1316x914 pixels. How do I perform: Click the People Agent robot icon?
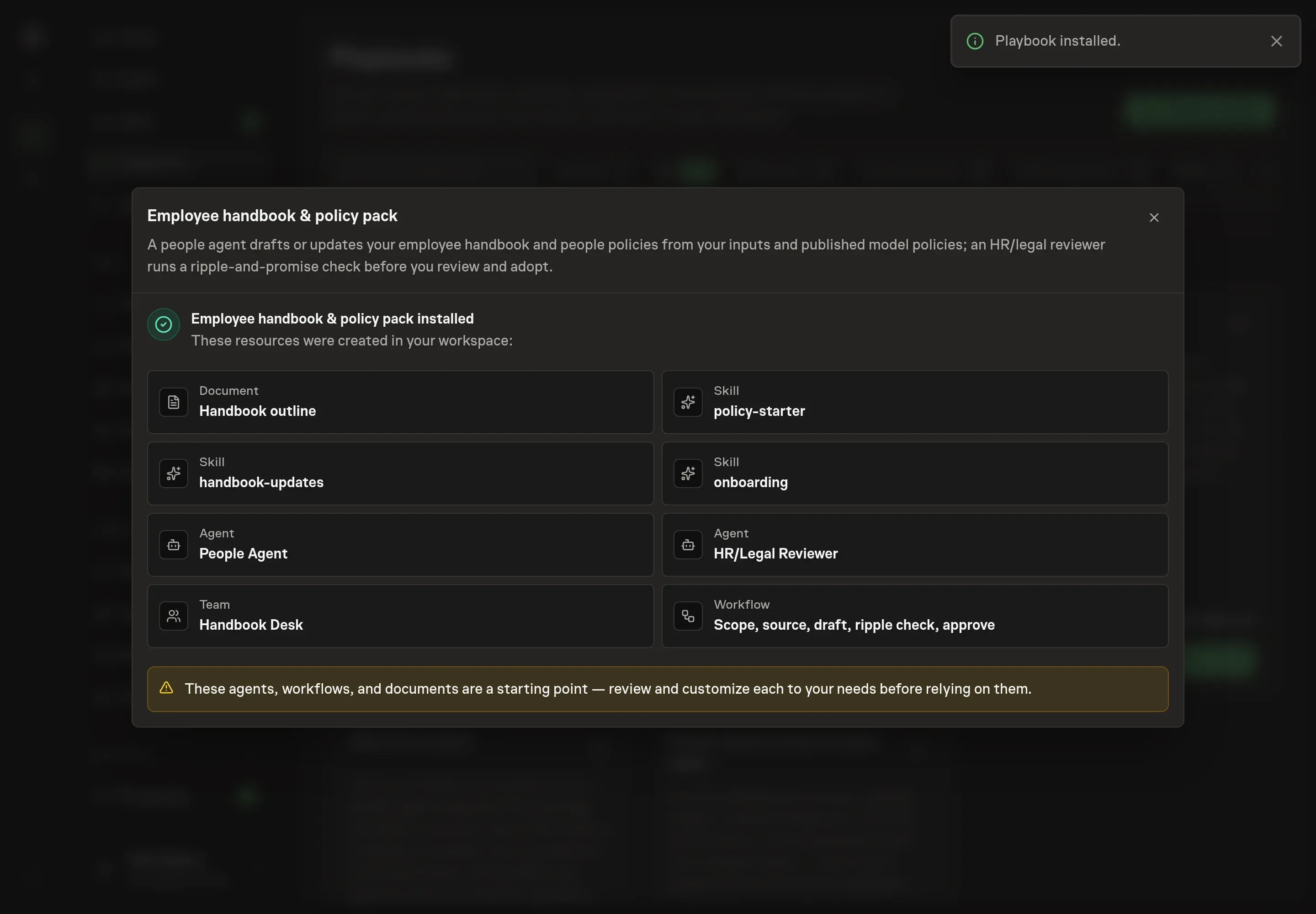click(x=174, y=545)
